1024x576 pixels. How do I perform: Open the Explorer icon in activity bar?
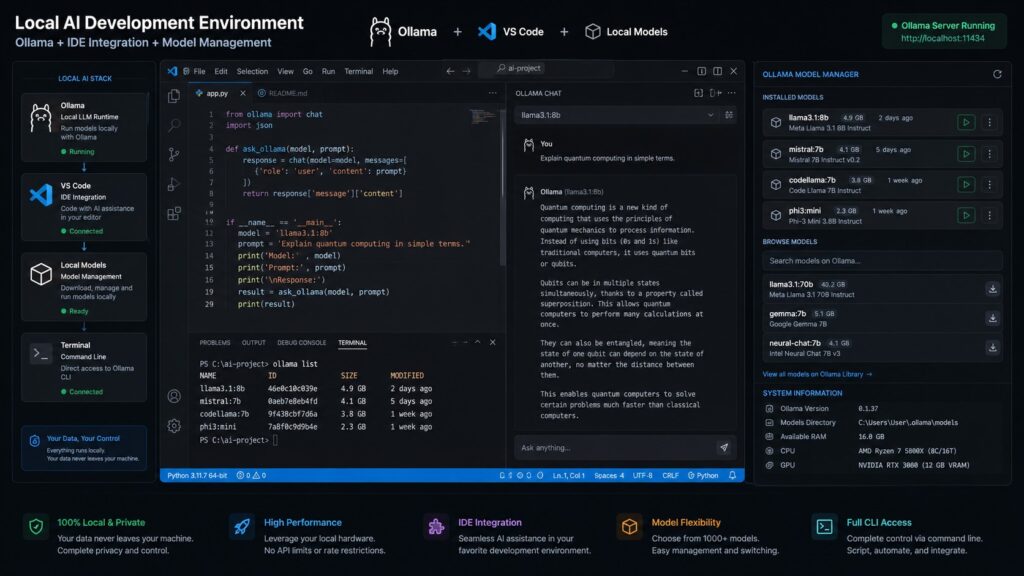click(x=174, y=96)
